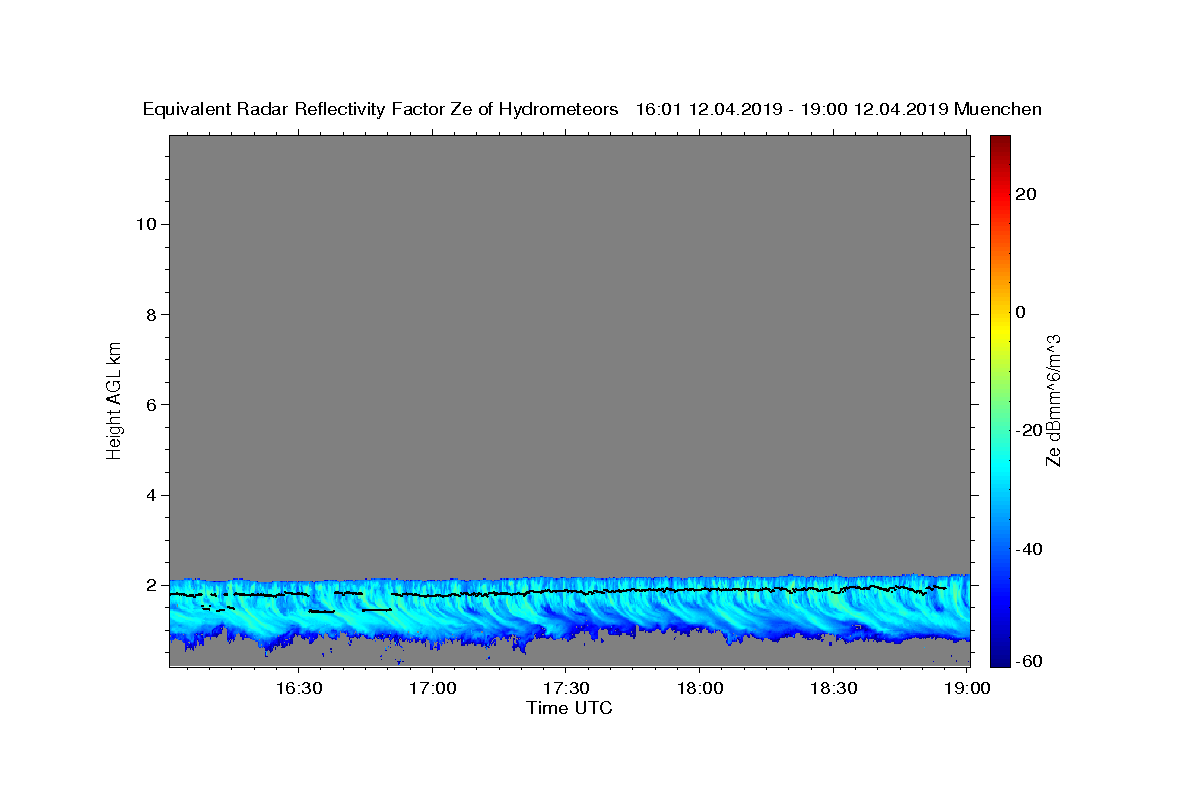The height and width of the screenshot is (800, 1200).
Task: Select the 'Time UTC' axis label
Action: [x=569, y=708]
